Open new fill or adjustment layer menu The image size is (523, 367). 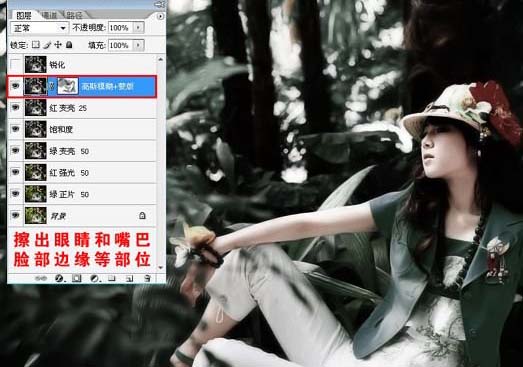[95, 278]
